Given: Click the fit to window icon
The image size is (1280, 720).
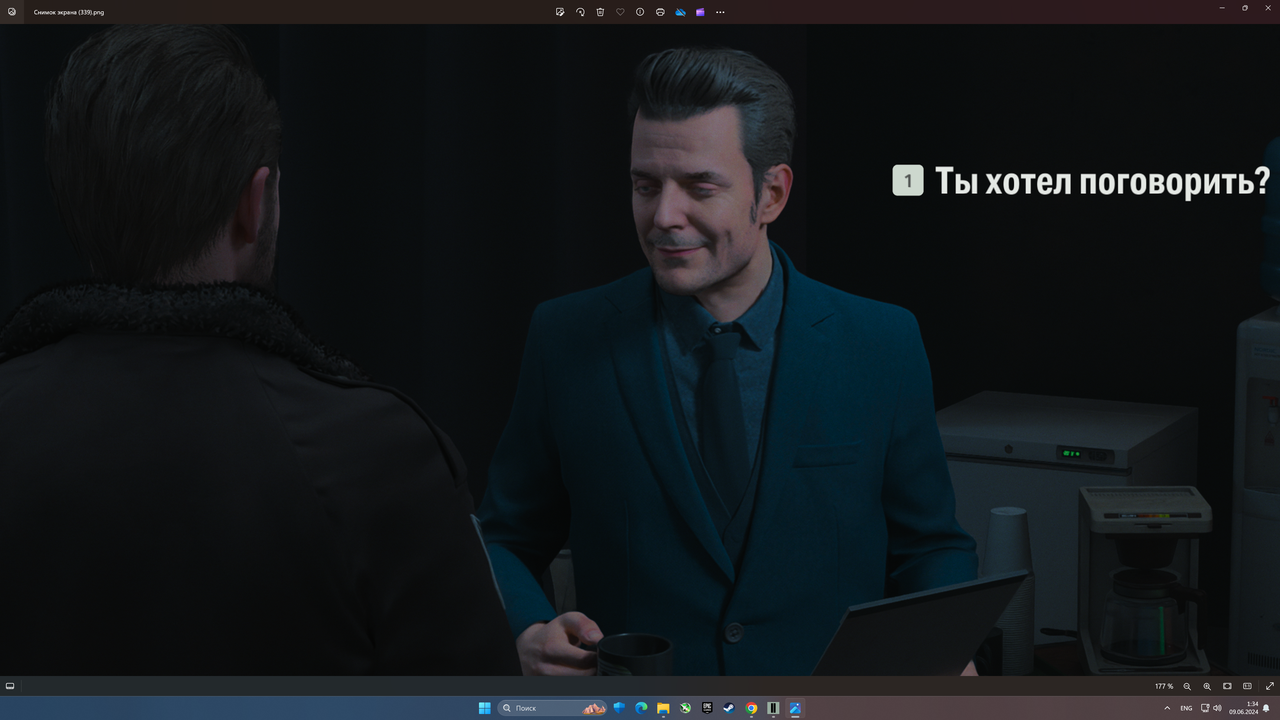Looking at the screenshot, I should [x=1227, y=687].
